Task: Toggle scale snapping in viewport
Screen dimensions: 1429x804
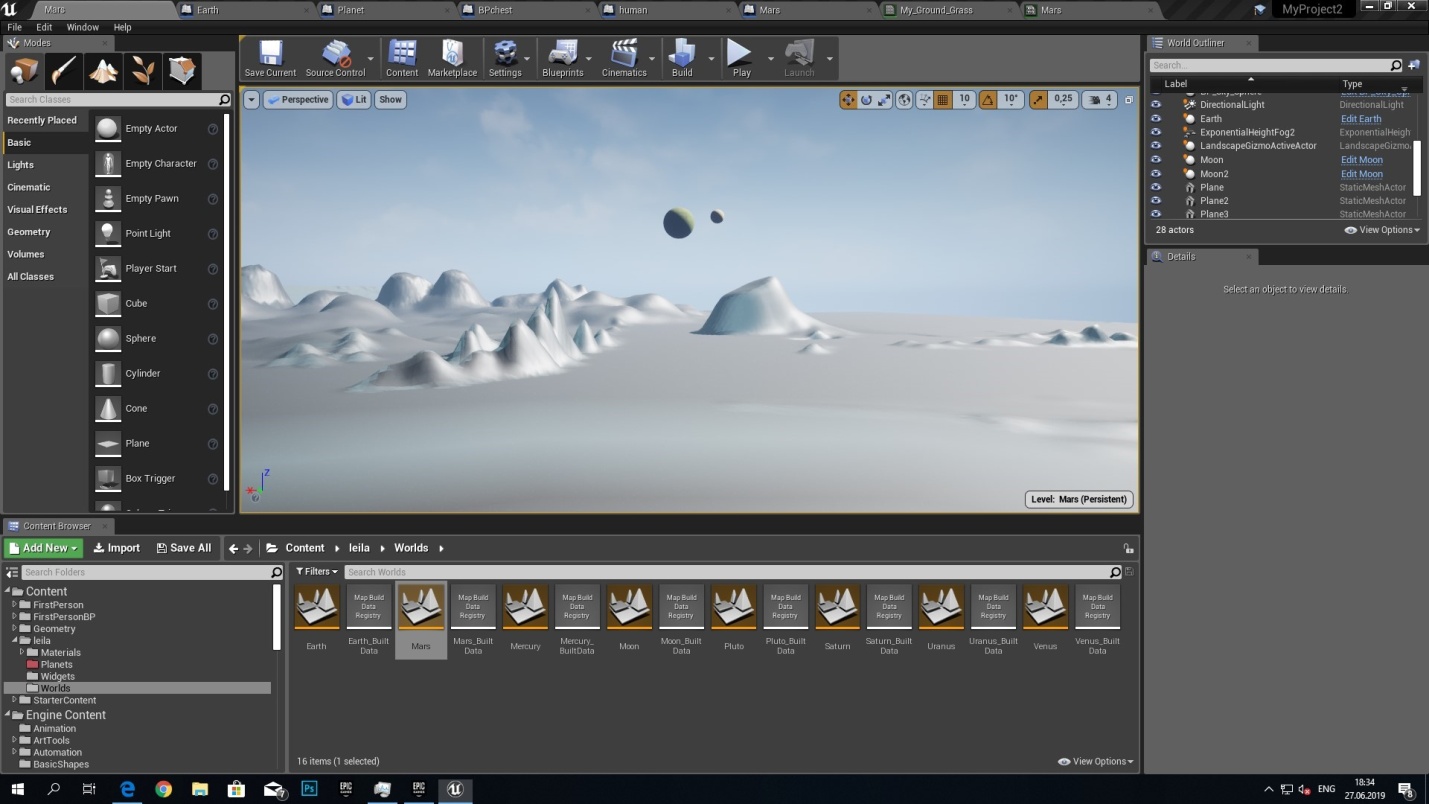Action: (x=1038, y=100)
